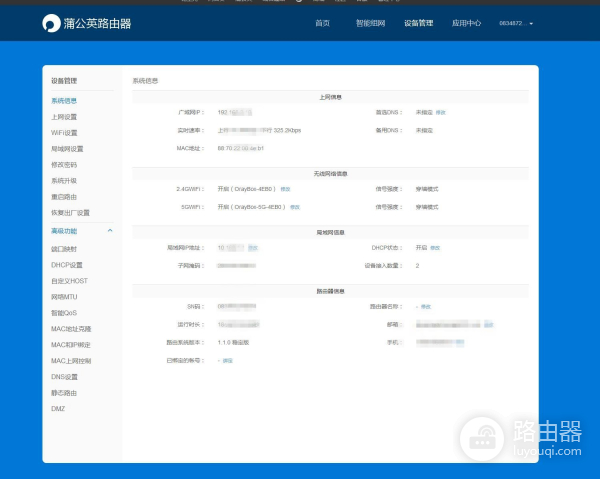600x479 pixels.
Task: Go to 修改密码 in sidebar
Action: tap(64, 165)
